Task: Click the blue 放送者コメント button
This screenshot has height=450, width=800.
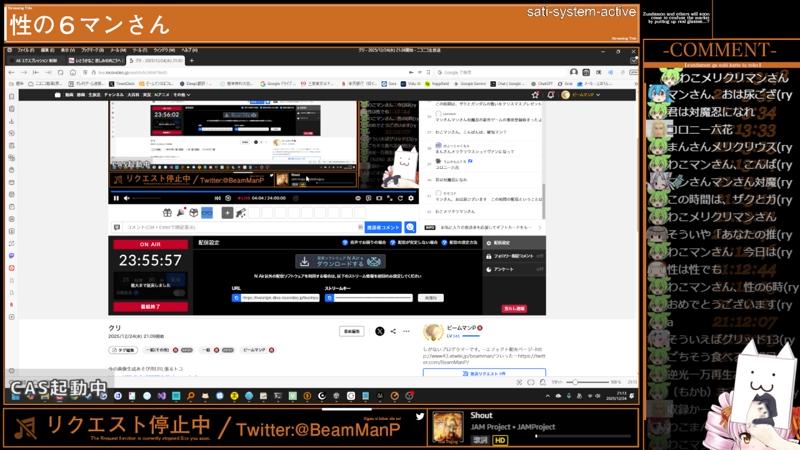Action: coord(383,227)
